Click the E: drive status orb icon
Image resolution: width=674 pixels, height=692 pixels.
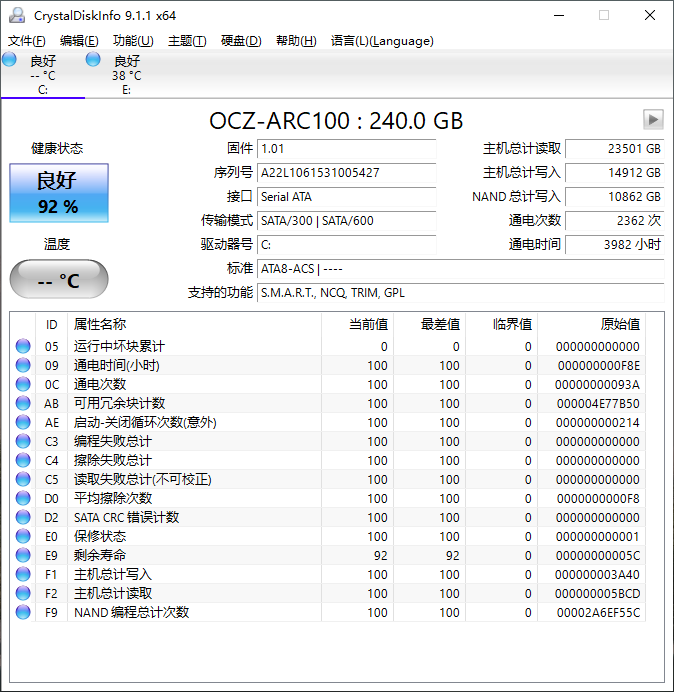pyautogui.click(x=93, y=61)
